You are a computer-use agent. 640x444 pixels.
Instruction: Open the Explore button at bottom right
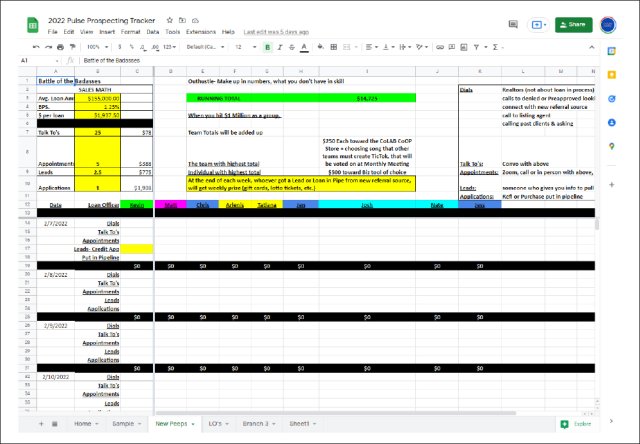[x=576, y=424]
